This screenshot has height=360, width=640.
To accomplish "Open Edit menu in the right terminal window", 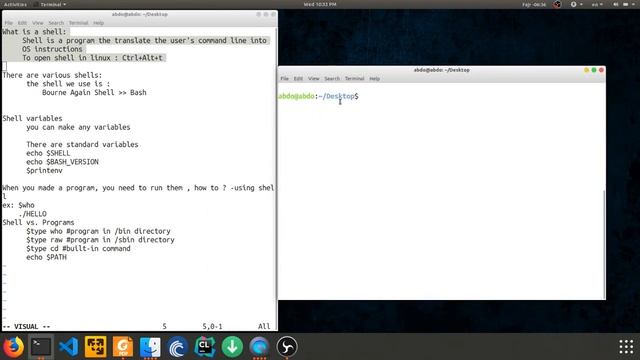I will tap(298, 78).
